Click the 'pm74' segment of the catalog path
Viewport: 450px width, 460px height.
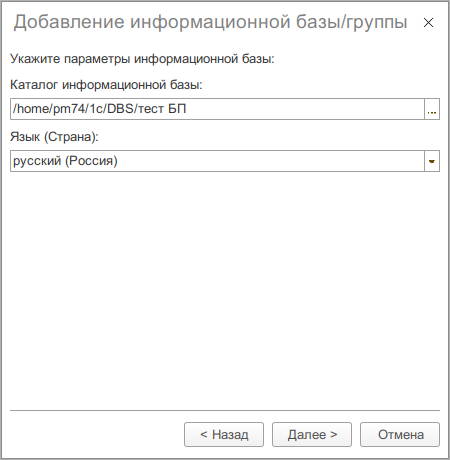(69, 109)
